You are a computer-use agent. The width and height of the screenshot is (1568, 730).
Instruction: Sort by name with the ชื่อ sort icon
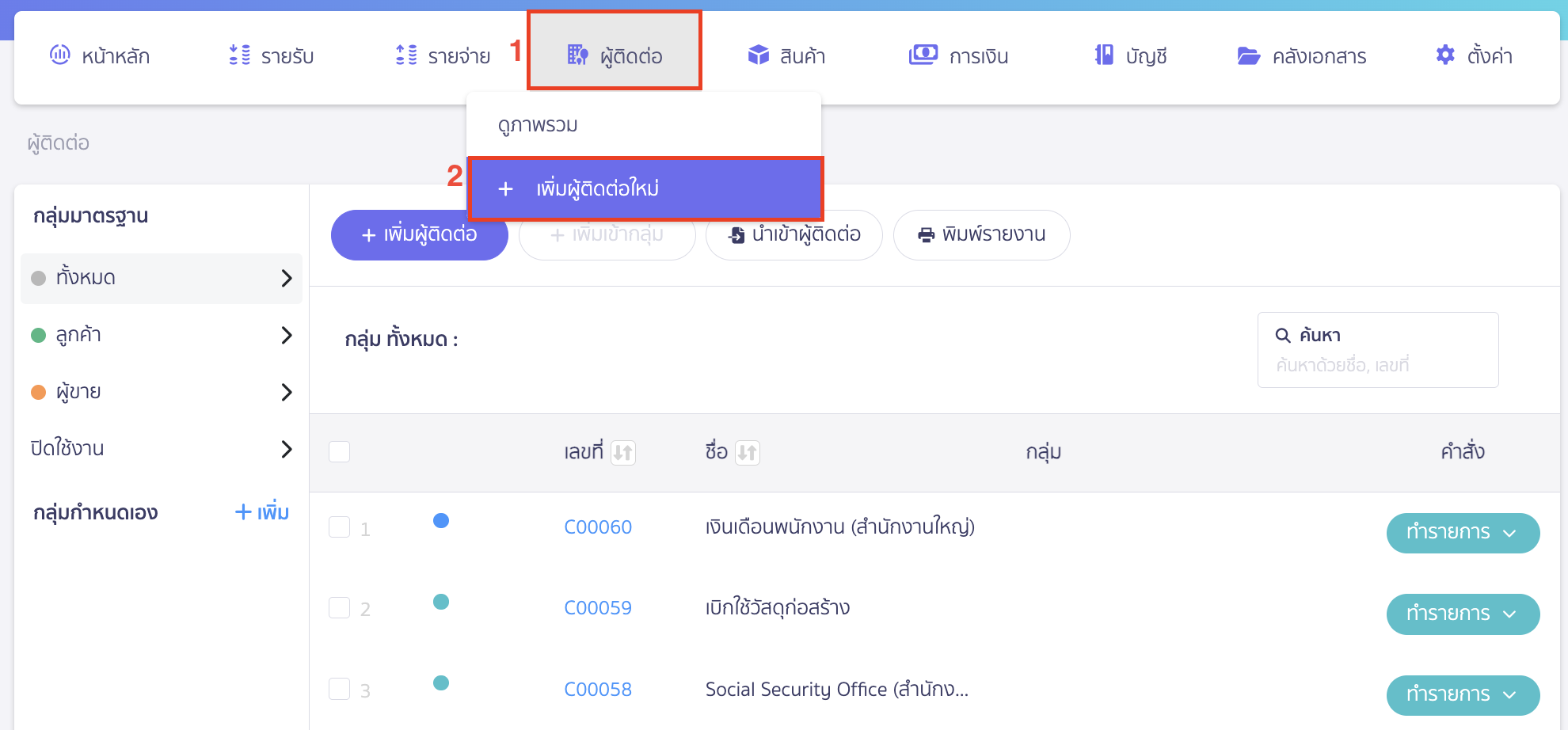tap(747, 452)
